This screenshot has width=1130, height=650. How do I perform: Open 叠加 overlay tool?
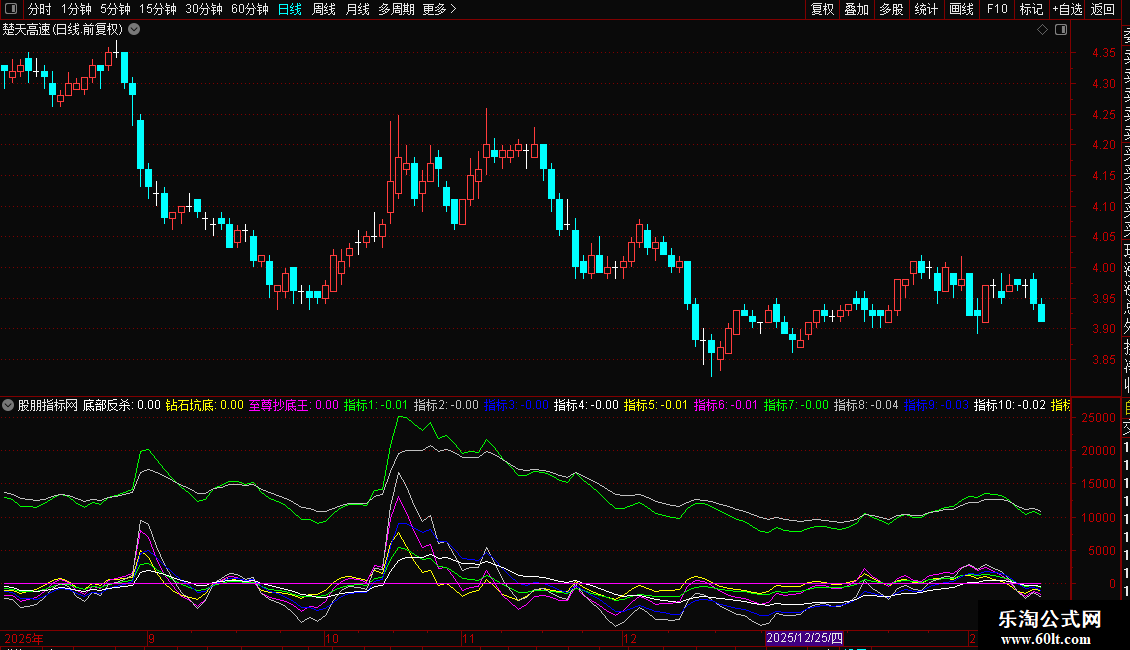pyautogui.click(x=856, y=10)
